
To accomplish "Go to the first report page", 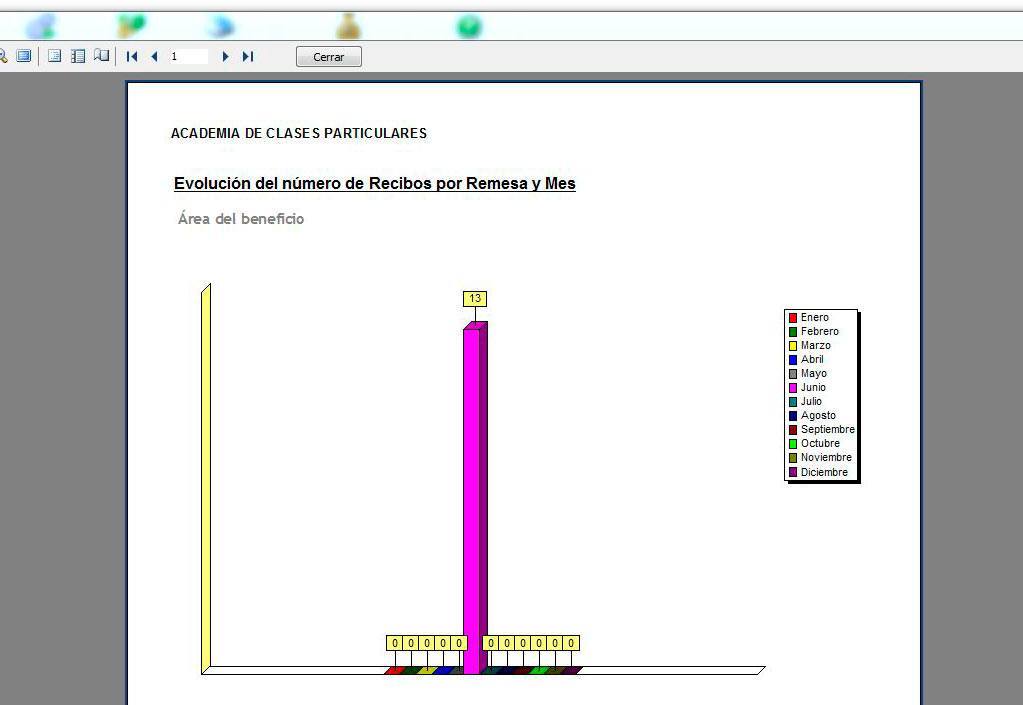I will pos(132,57).
